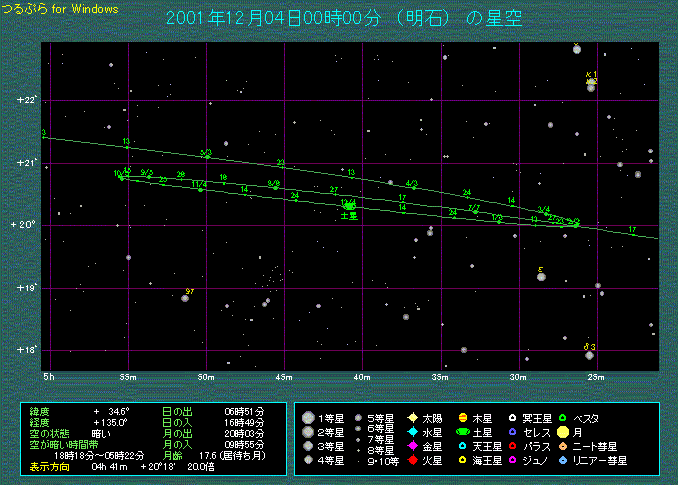Click the Saturn marker on the star chart
The height and width of the screenshot is (485, 678).
[349, 205]
